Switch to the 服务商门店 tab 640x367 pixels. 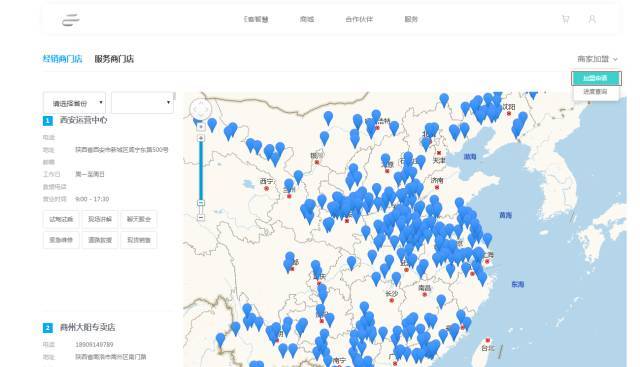point(114,59)
